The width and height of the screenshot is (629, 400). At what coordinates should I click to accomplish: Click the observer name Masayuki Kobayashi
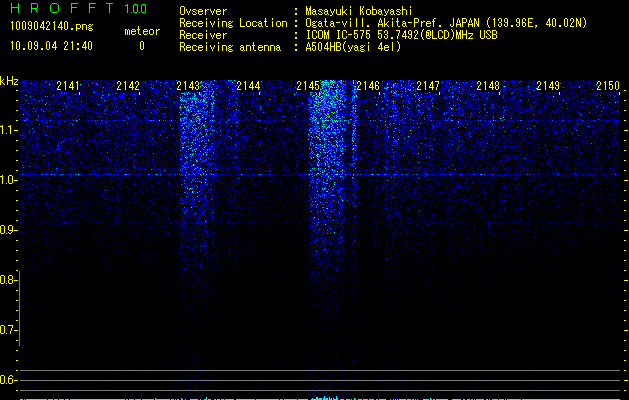(359, 11)
